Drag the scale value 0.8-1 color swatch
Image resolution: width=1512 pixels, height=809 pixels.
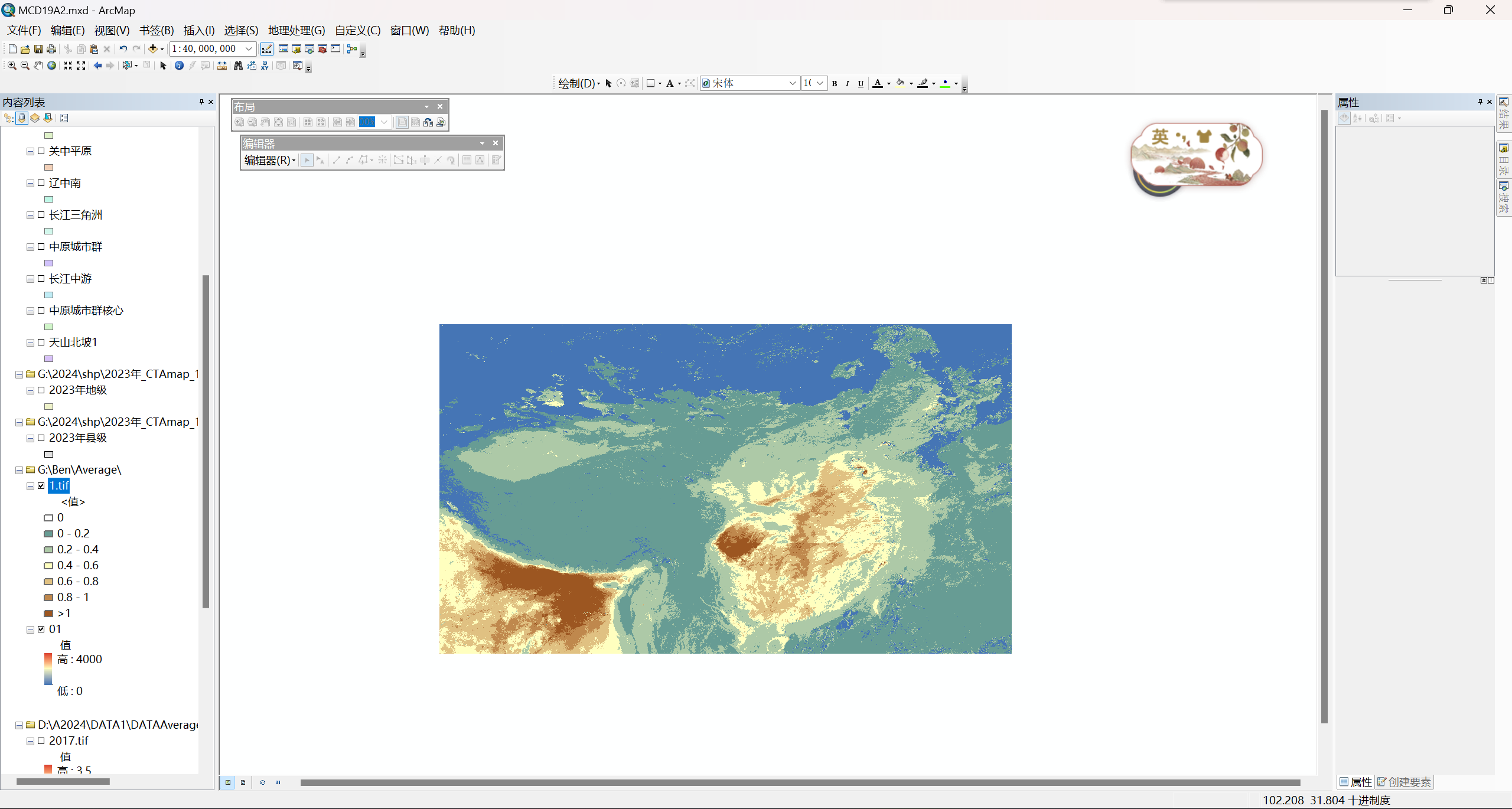pyautogui.click(x=48, y=597)
